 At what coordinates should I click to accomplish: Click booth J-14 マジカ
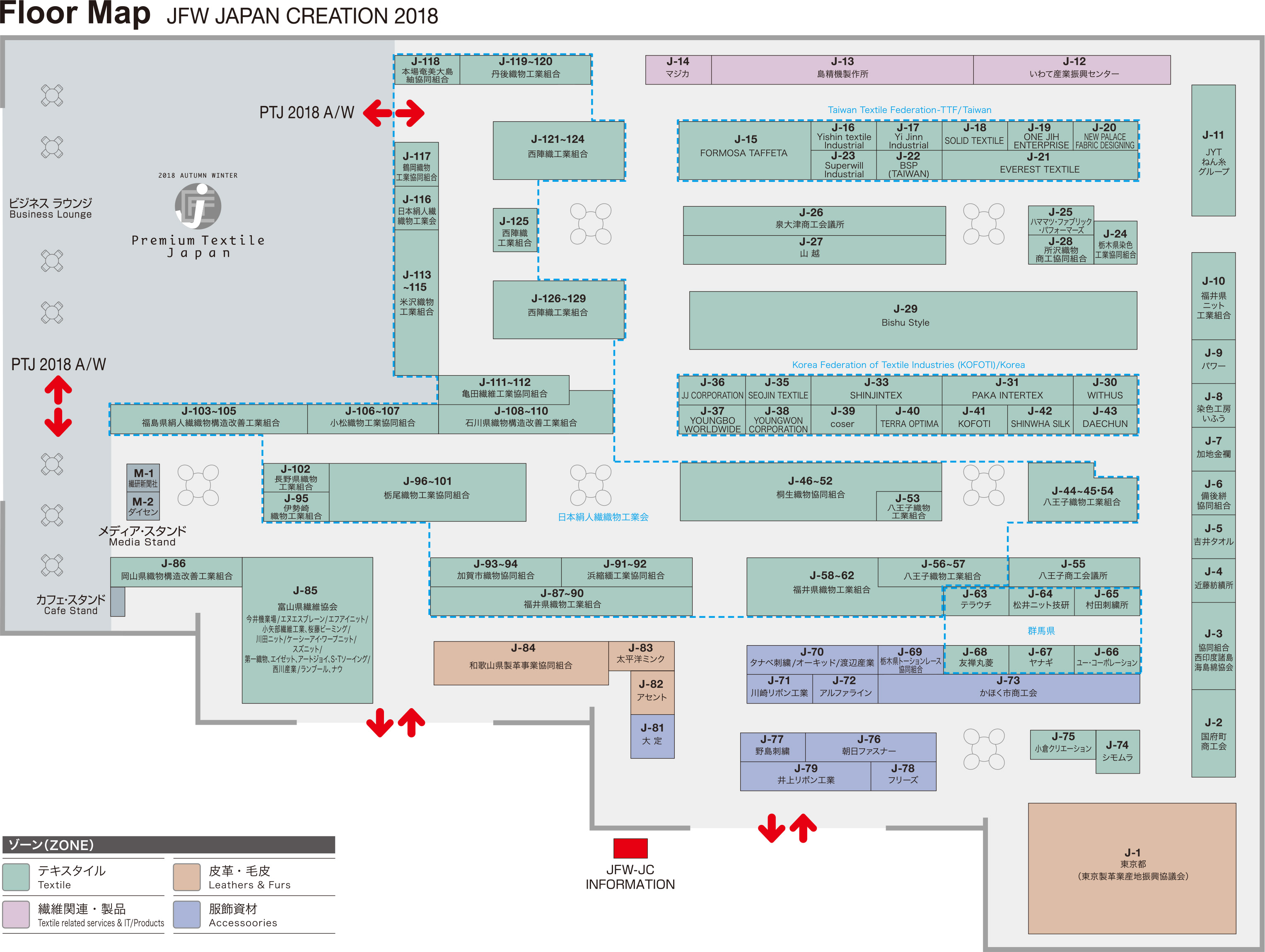679,70
